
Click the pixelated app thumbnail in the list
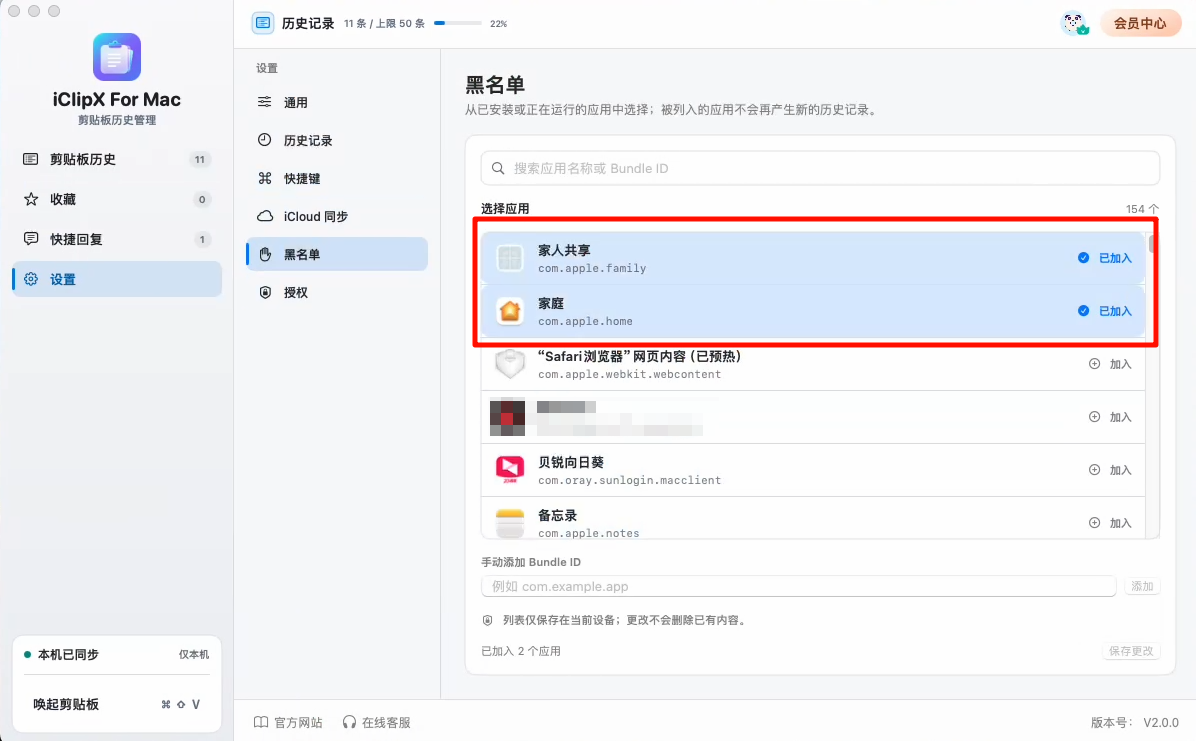[x=507, y=417]
